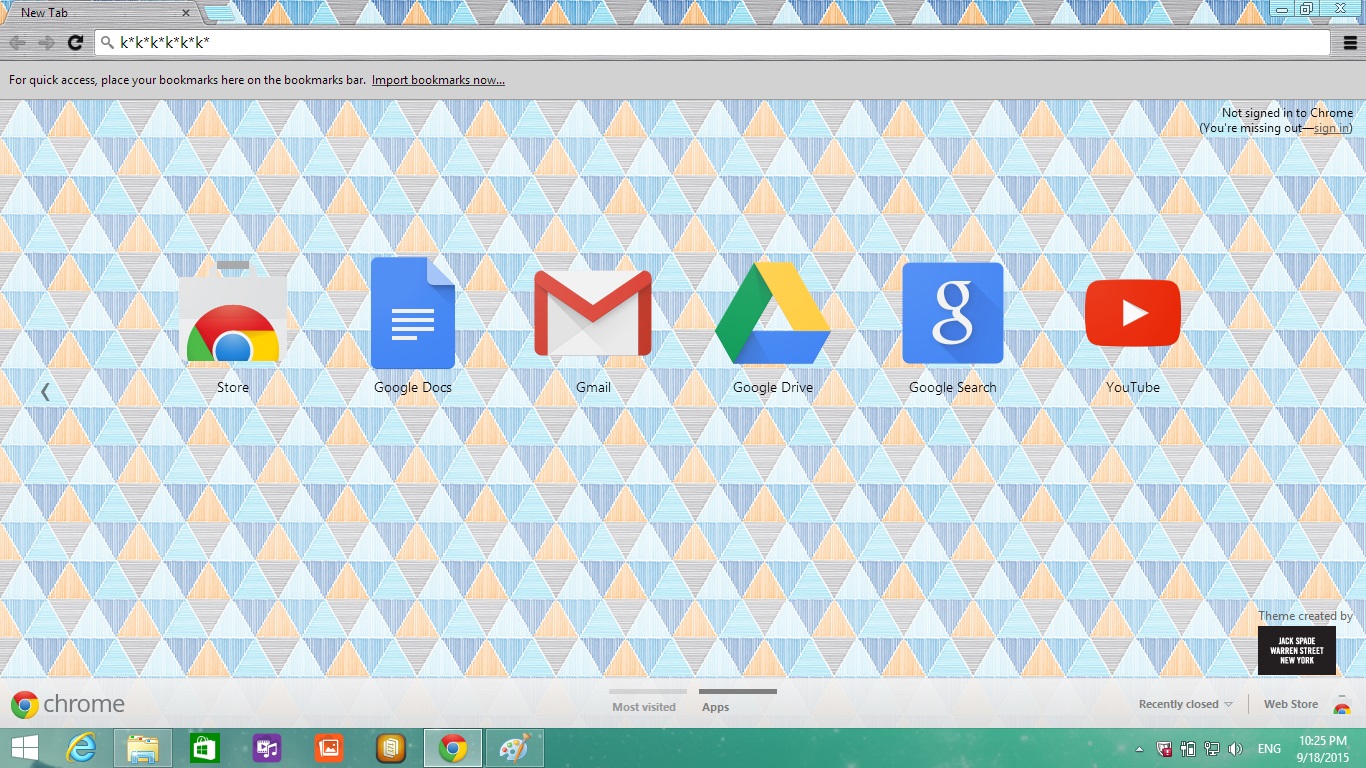Click the Not signed in to Chrome text

tap(1287, 113)
